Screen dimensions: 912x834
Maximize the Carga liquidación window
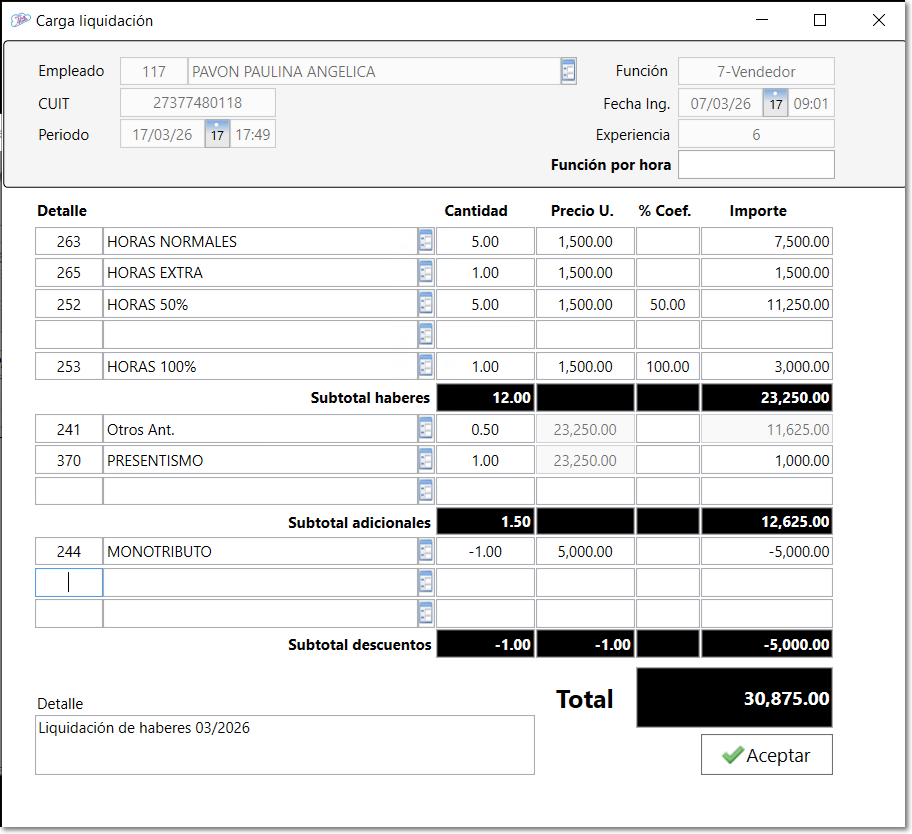click(820, 20)
